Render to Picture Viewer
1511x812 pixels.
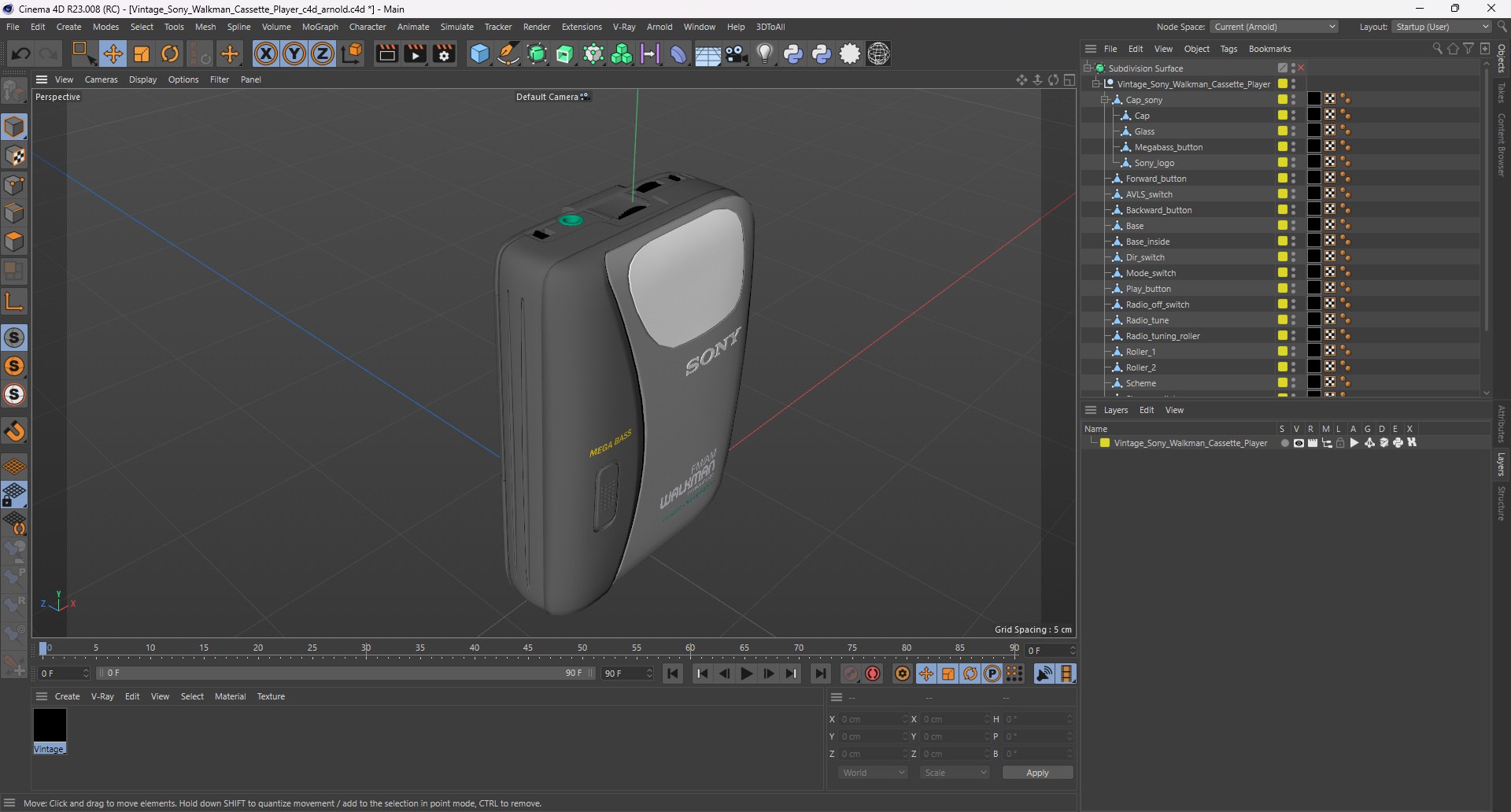(415, 54)
